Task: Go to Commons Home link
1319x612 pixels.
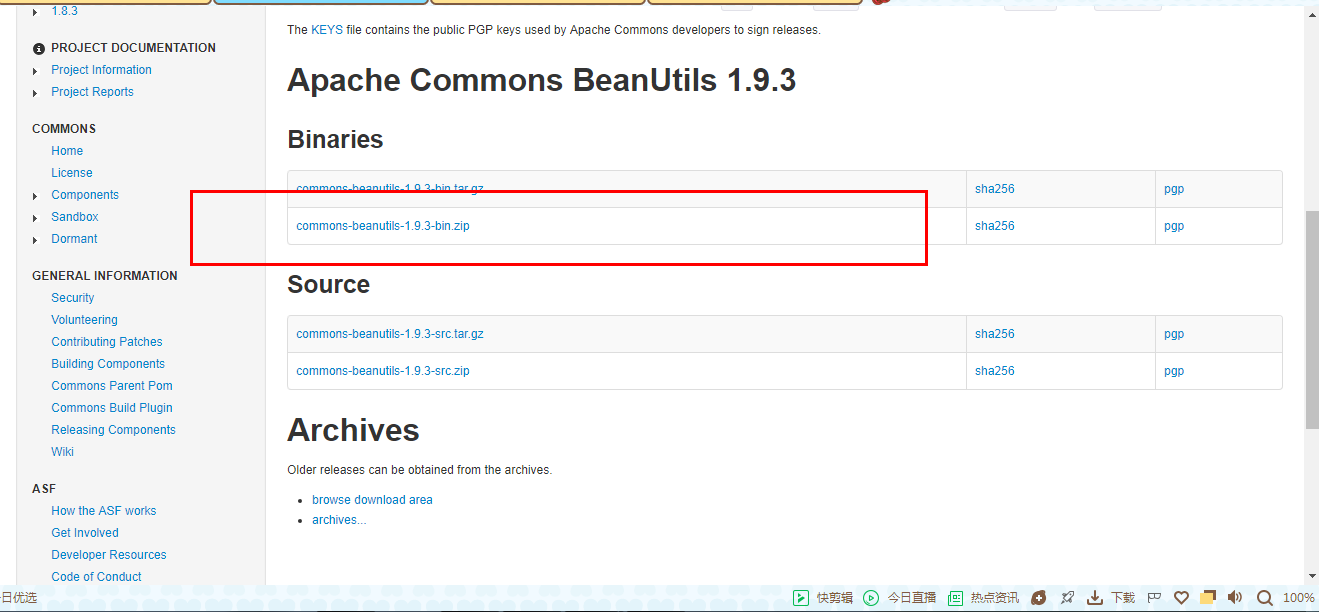Action: pyautogui.click(x=67, y=151)
